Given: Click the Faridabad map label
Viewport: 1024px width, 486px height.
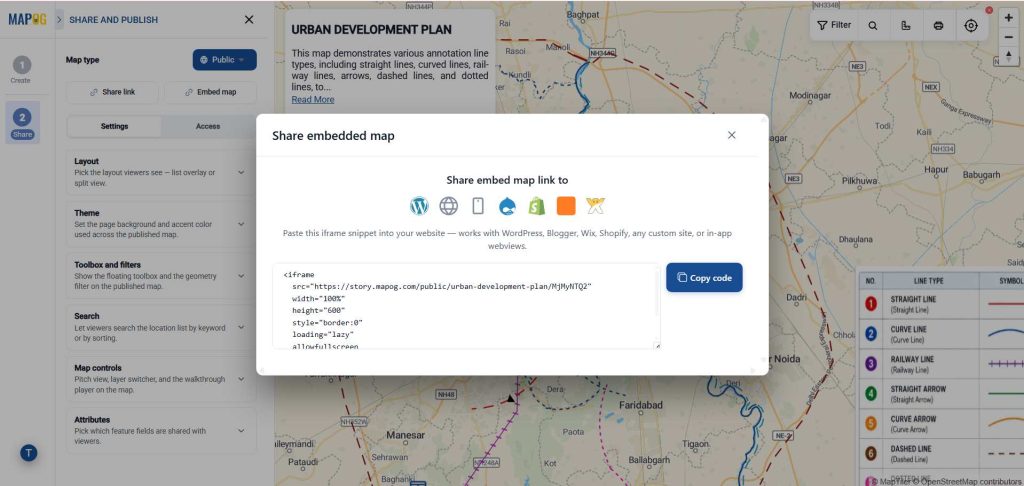Looking at the screenshot, I should point(641,405).
